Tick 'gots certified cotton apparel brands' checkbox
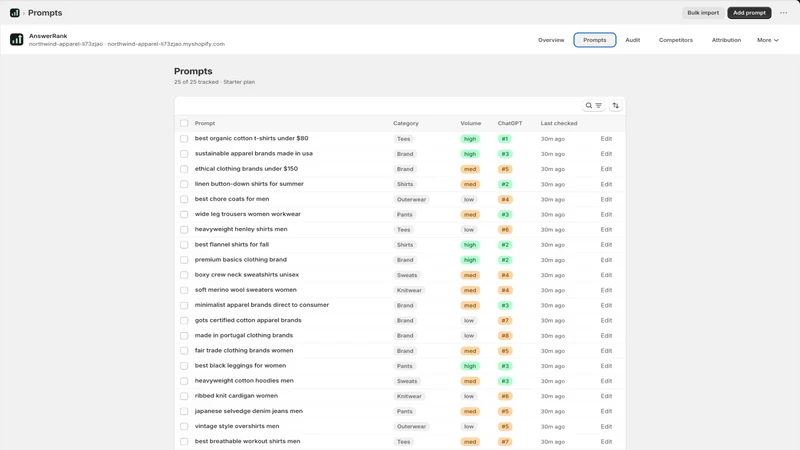 point(184,320)
